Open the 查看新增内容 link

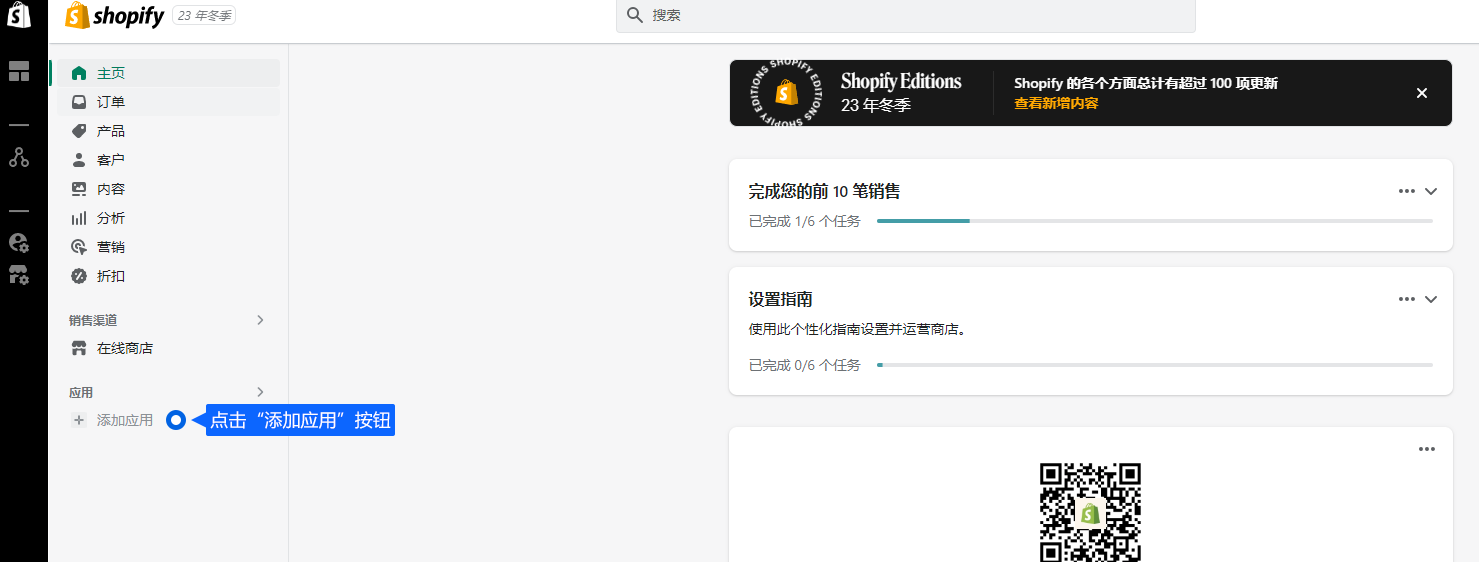coord(1056,103)
